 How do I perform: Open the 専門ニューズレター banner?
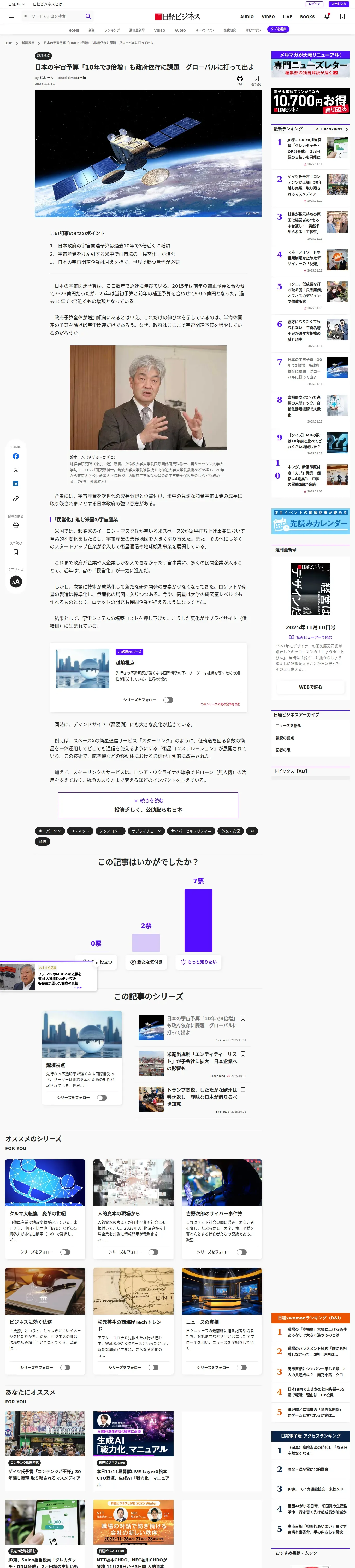pyautogui.click(x=311, y=64)
